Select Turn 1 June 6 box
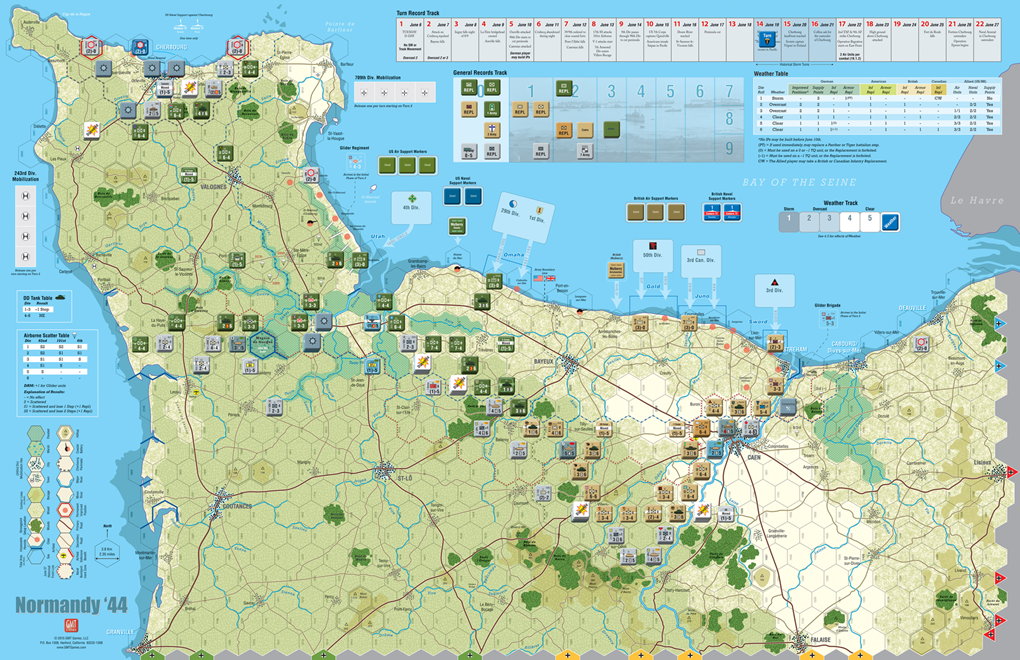Screen dimensions: 1020x660 (410, 40)
